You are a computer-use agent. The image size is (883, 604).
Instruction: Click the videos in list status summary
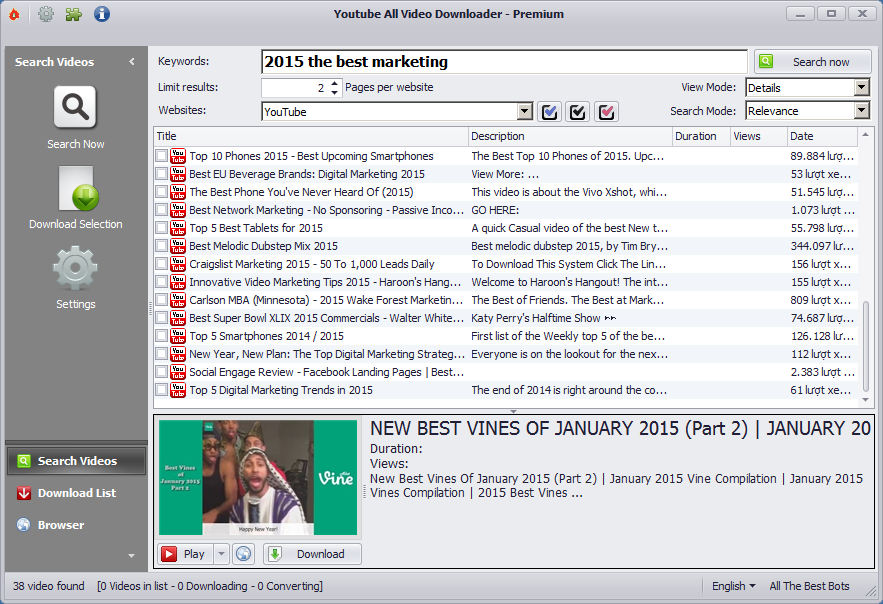(210, 586)
